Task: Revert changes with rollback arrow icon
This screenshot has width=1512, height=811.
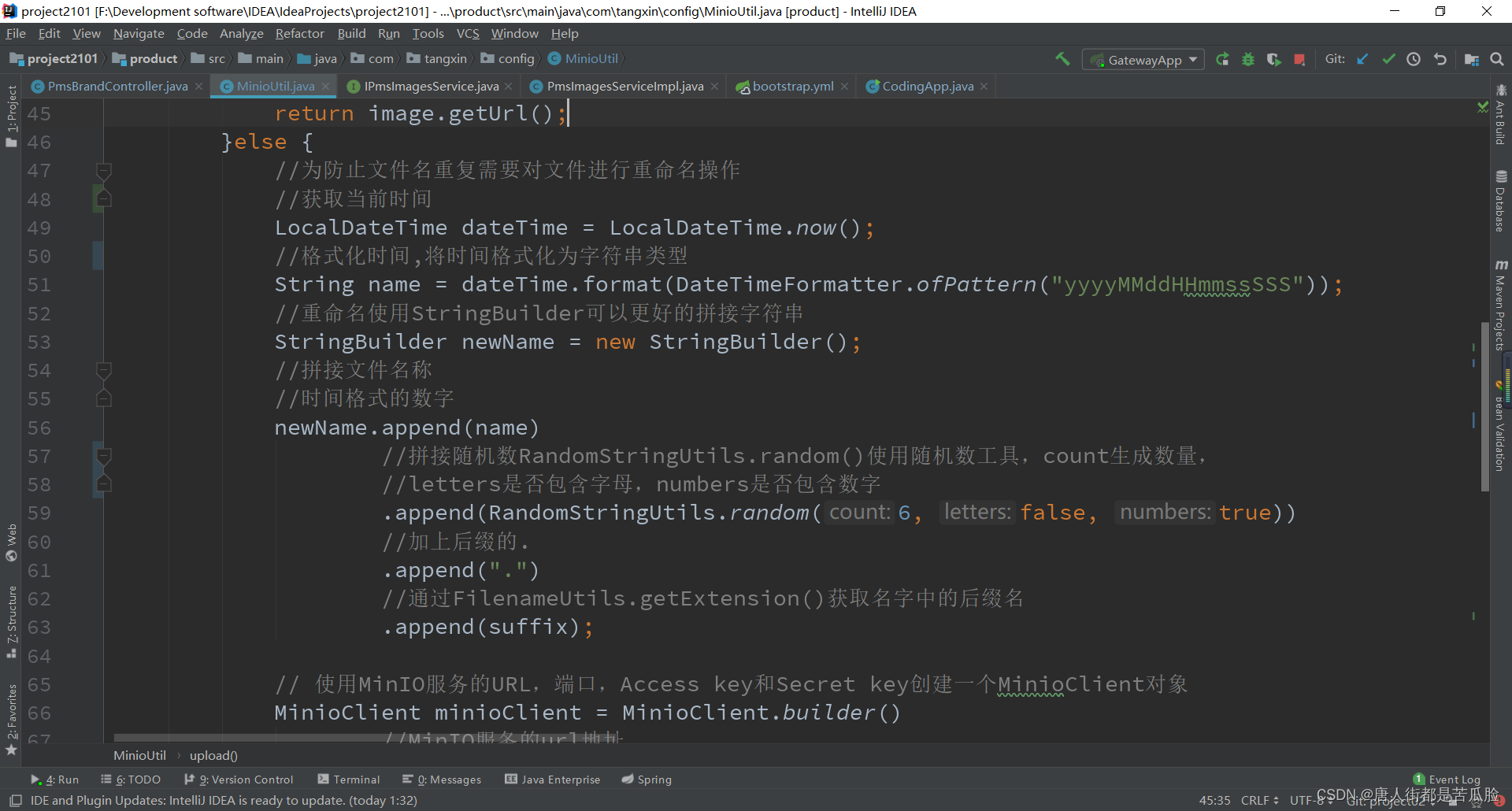Action: [x=1440, y=59]
